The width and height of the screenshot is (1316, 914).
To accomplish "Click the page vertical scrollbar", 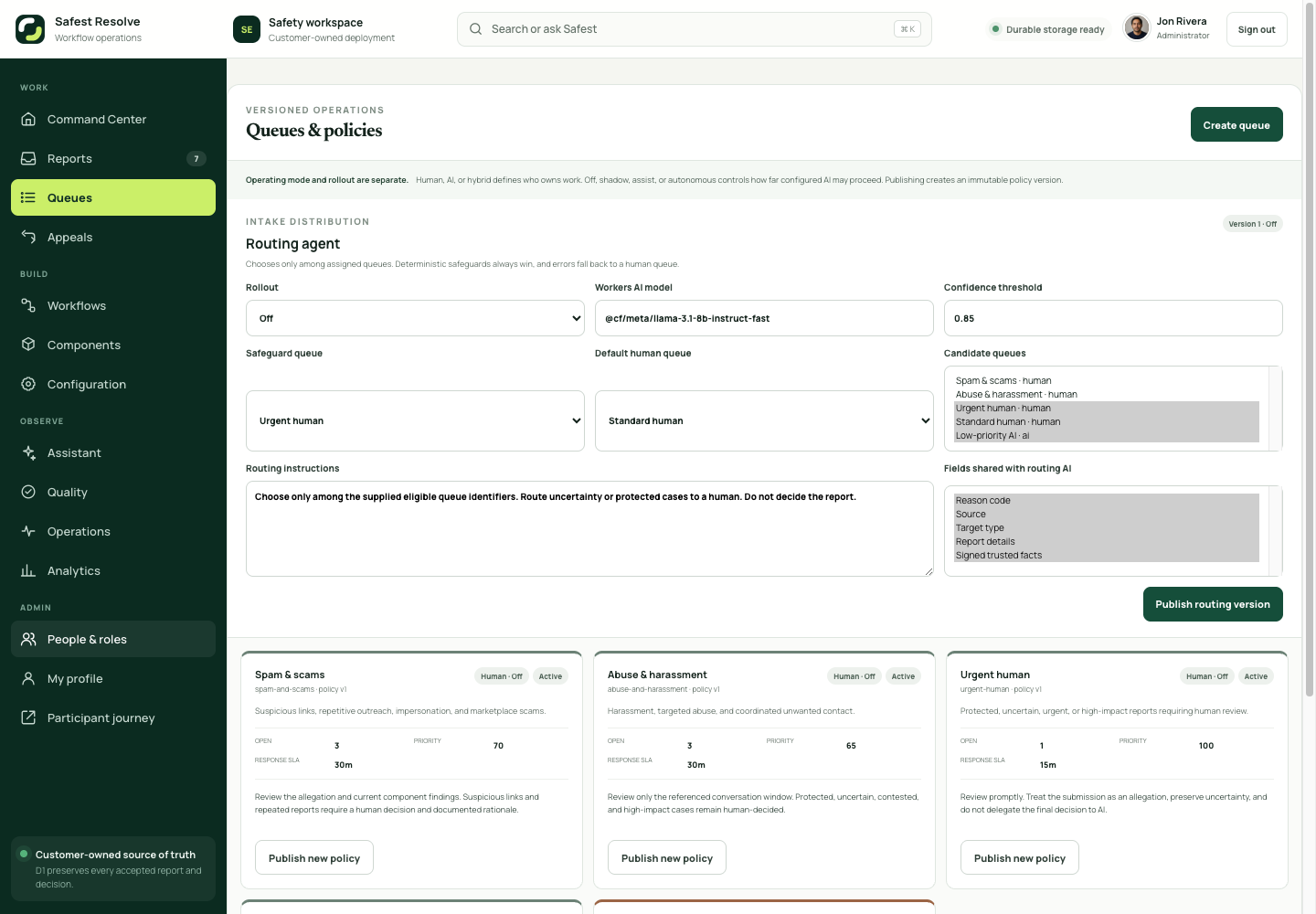I will 1309,351.
